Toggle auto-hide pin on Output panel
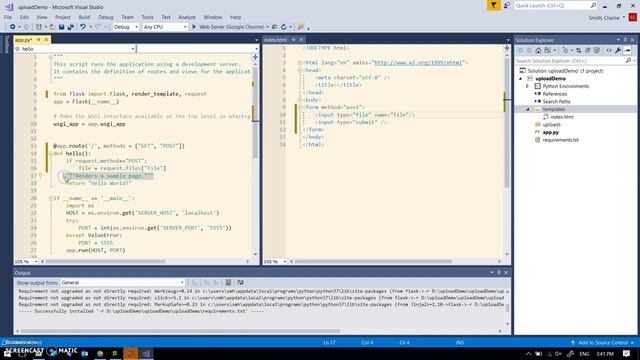The width and height of the screenshot is (640, 360). click(498, 273)
